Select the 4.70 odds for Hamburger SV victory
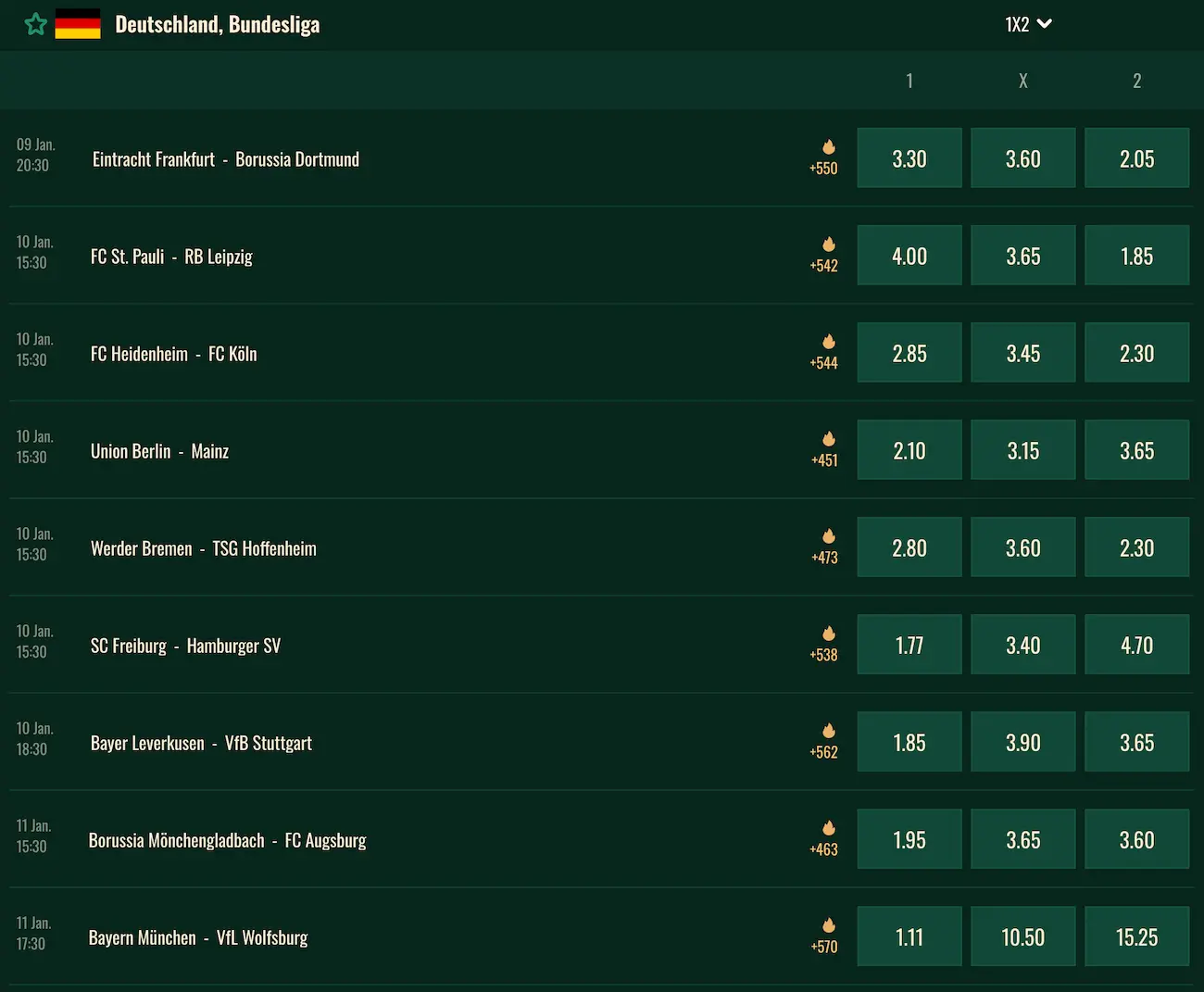The image size is (1204, 992). pos(1136,644)
